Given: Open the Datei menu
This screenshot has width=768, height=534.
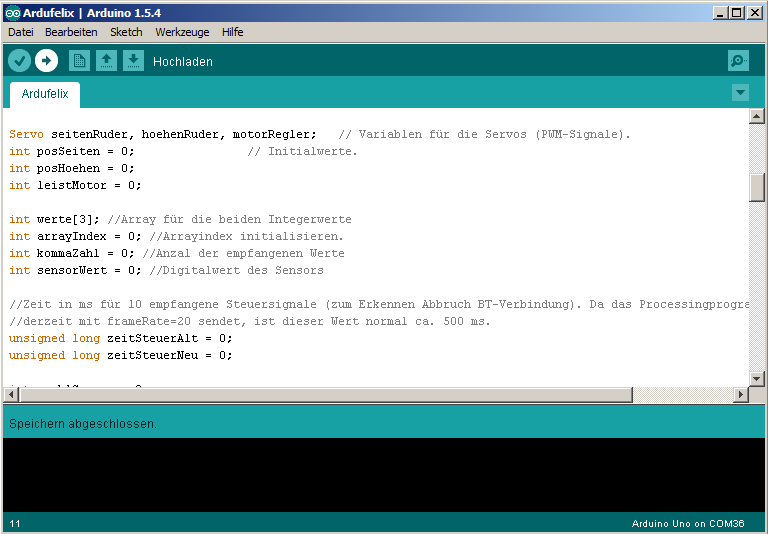Looking at the screenshot, I should pyautogui.click(x=21, y=32).
